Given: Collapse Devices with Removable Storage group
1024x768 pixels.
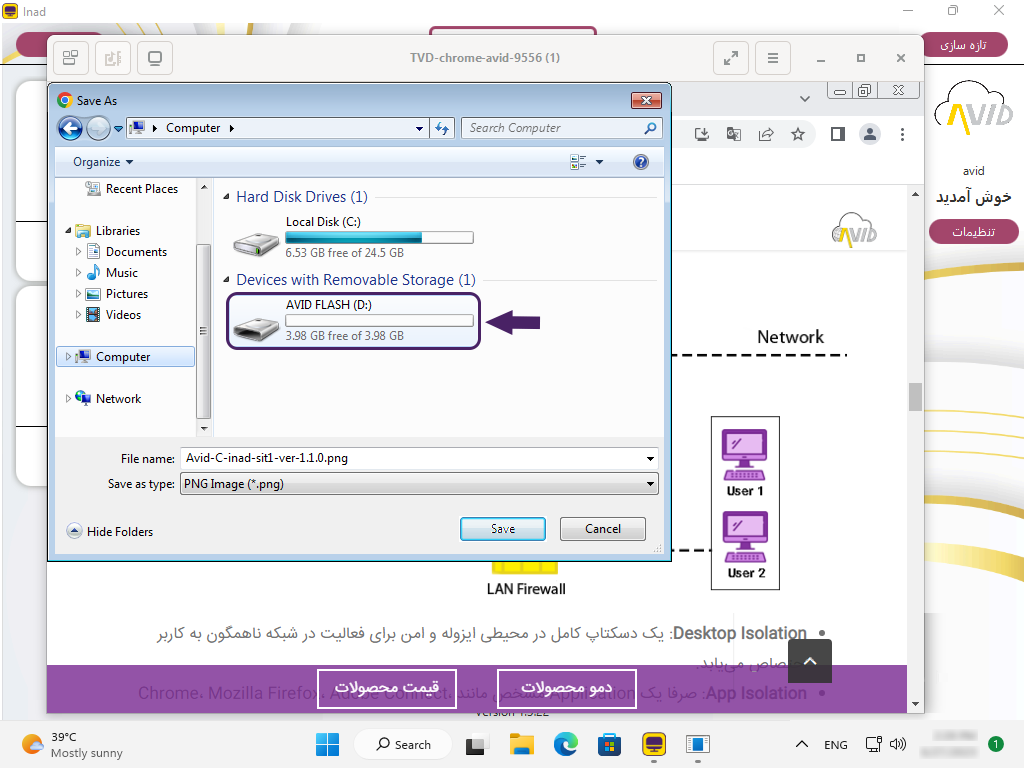Looking at the screenshot, I should click(x=226, y=280).
